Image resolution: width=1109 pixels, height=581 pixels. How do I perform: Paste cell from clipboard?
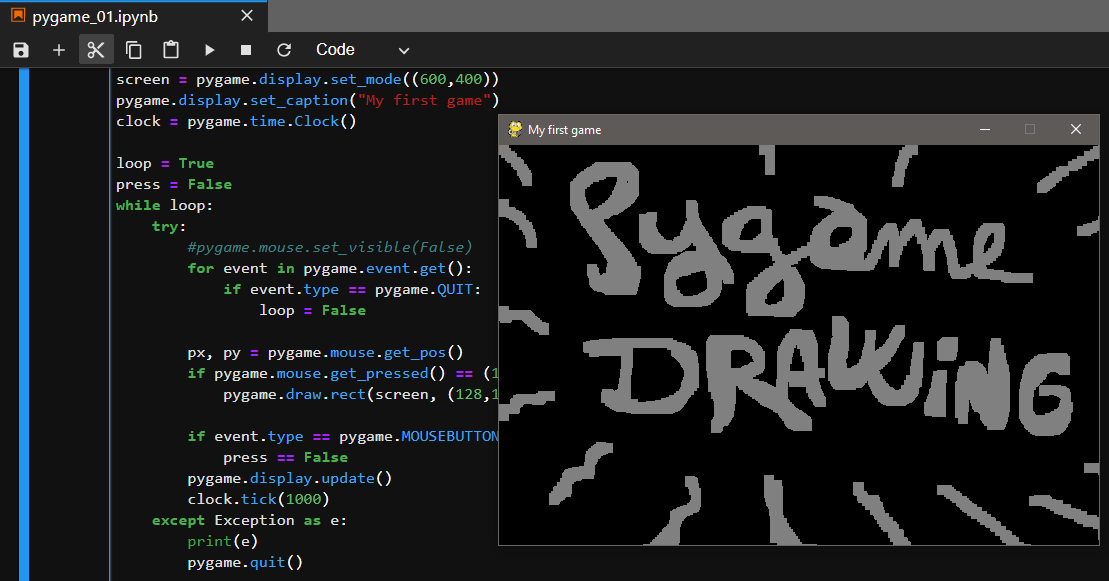pos(169,49)
